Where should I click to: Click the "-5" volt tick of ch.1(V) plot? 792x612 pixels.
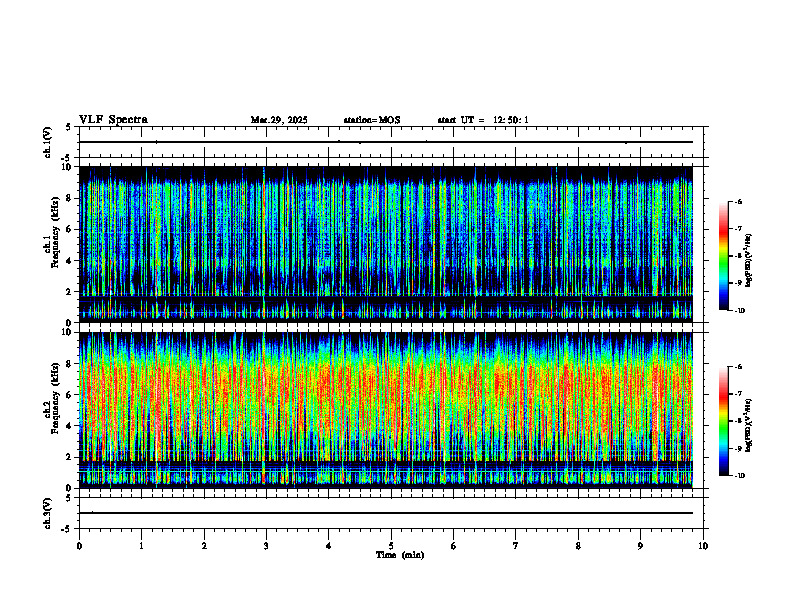coord(66,158)
